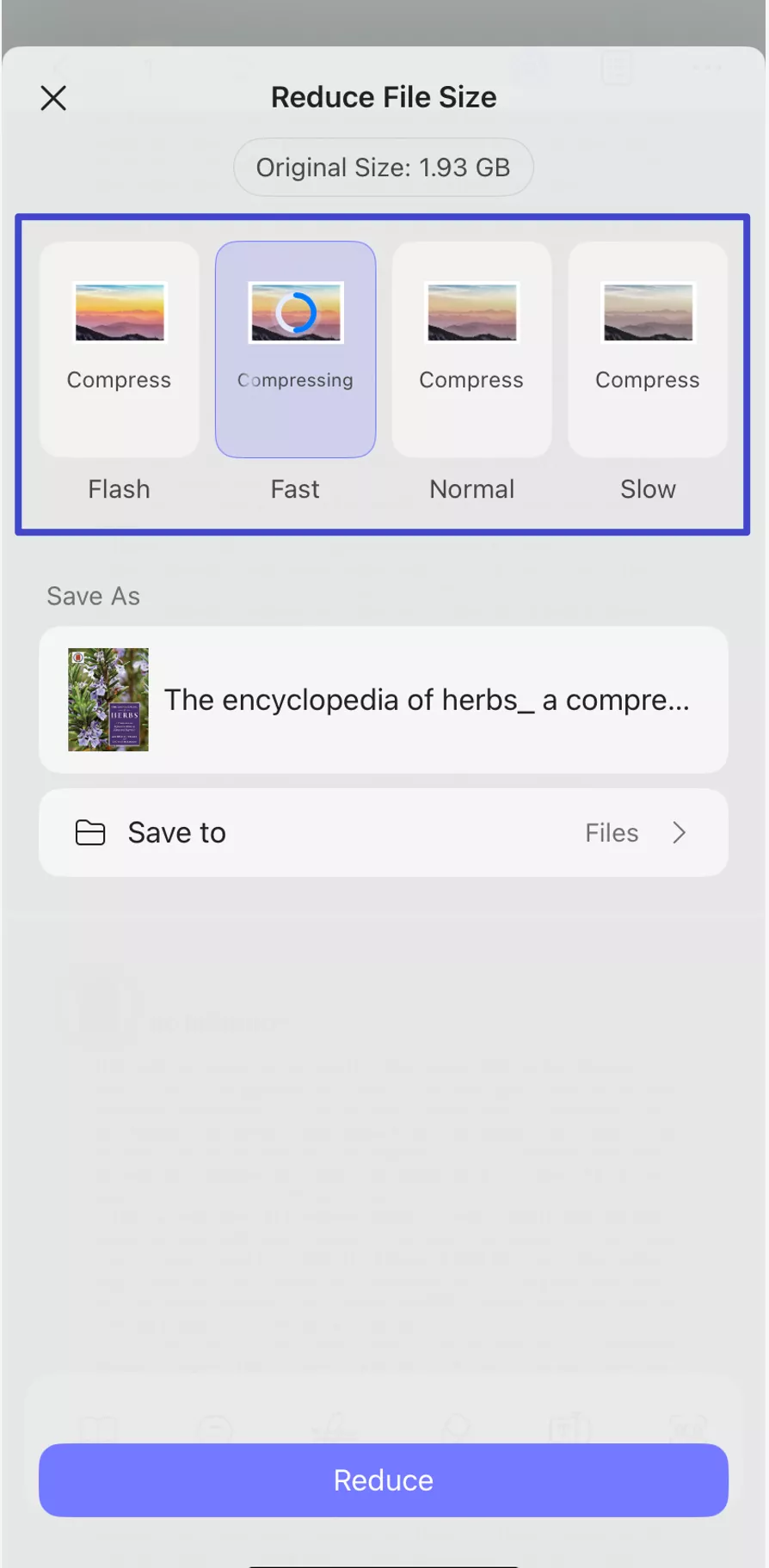Click the folder icon beside Save to
This screenshot has width=769, height=1568.
(89, 832)
